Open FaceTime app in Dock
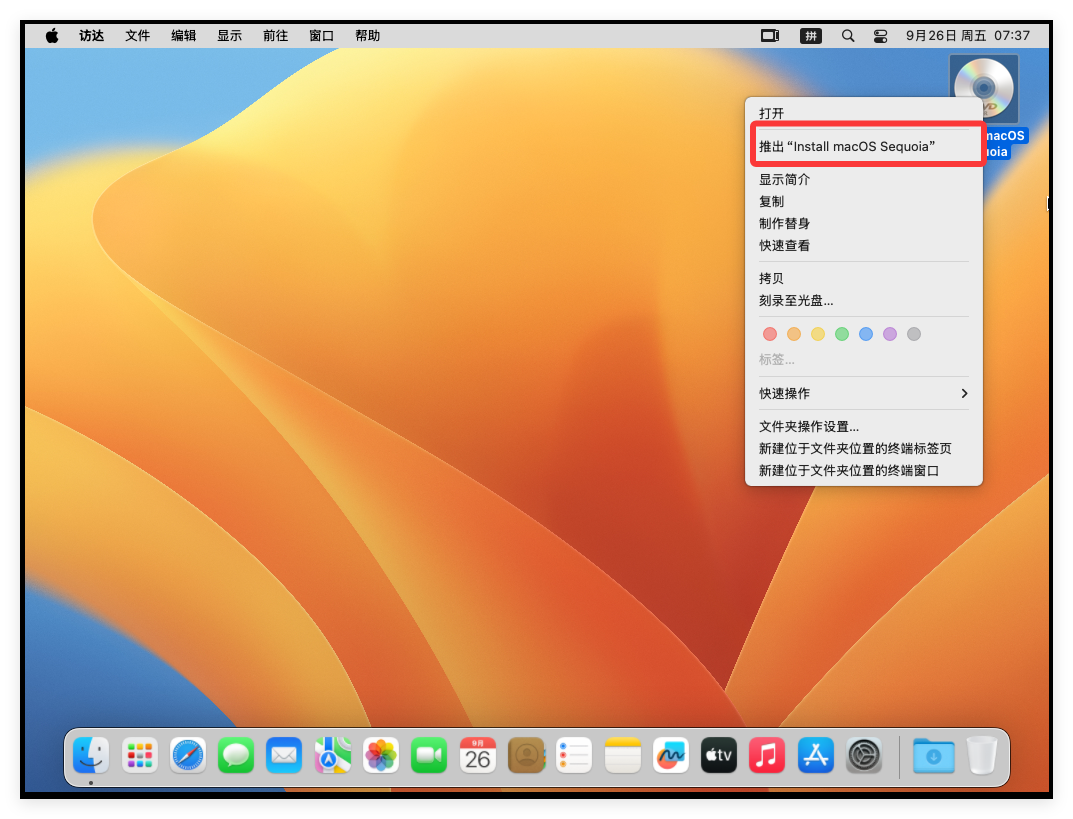Screen dimensions: 1073x819 [x=429, y=755]
